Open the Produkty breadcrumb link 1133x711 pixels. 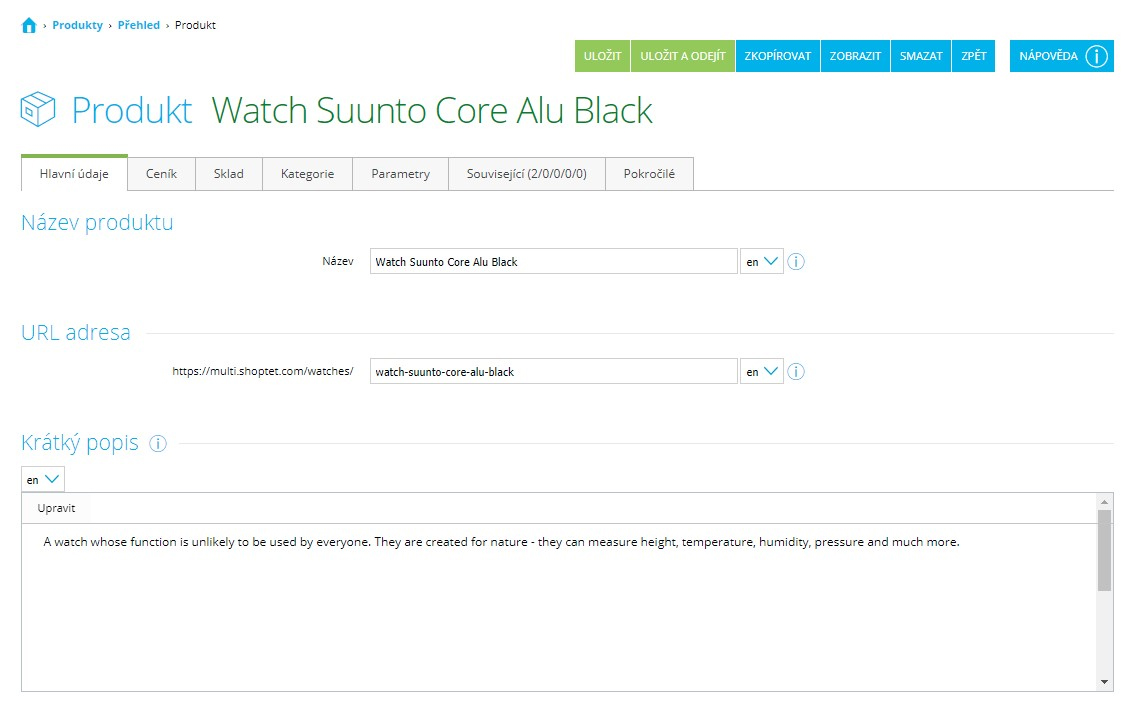click(77, 25)
